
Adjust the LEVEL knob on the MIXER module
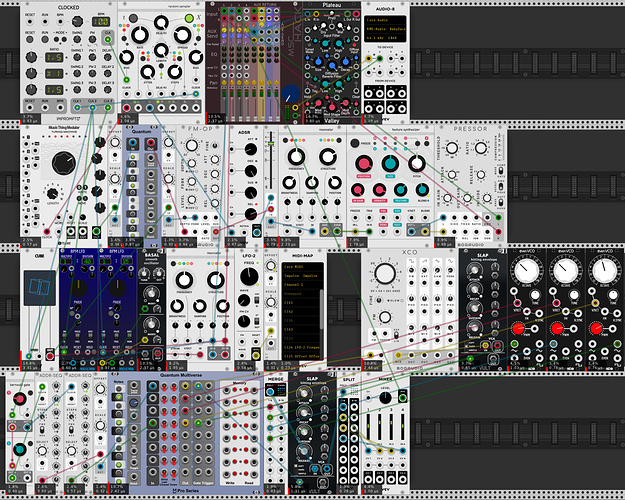[x=385, y=398]
